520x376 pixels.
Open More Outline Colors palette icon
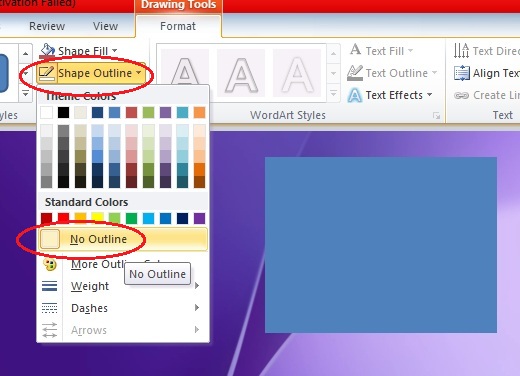coord(50,265)
